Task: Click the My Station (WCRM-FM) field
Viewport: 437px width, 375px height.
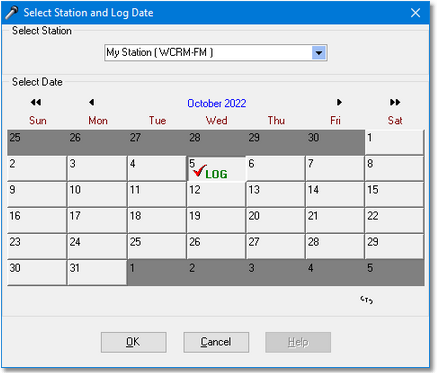Action: coord(216,53)
